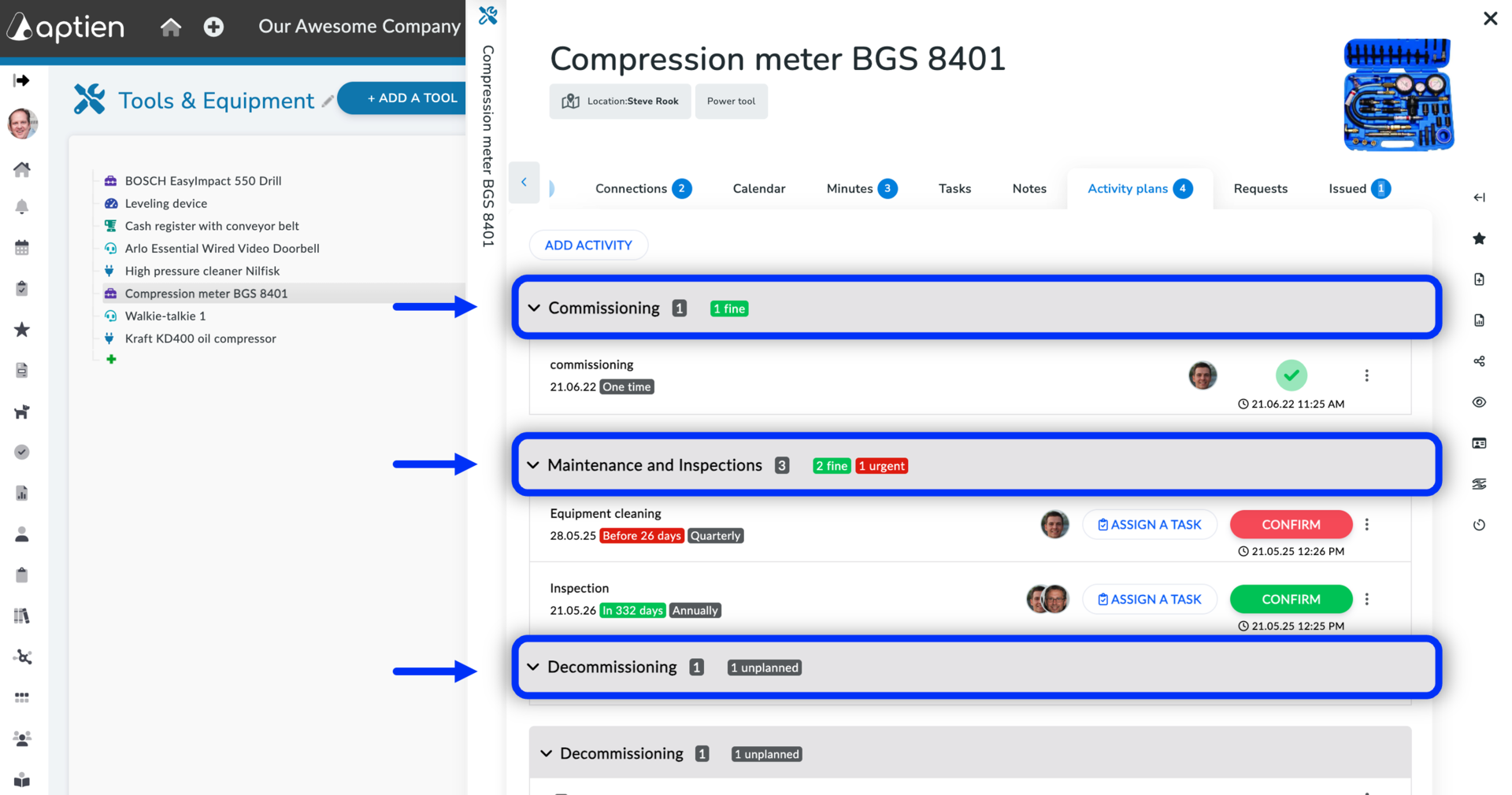Collapse the highlighted Decommissioning section

click(x=533, y=667)
